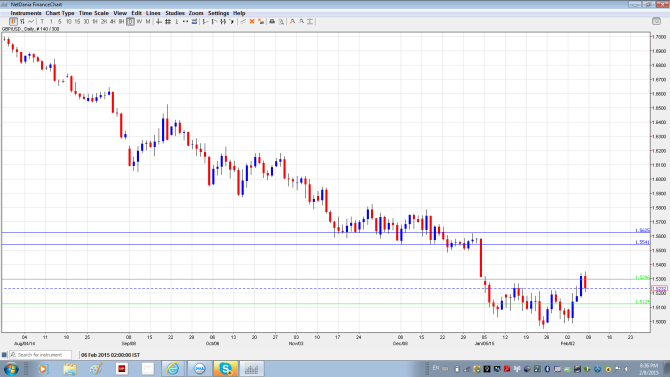Open the media player taskbar icon
670x377 pixels.
coord(43,368)
